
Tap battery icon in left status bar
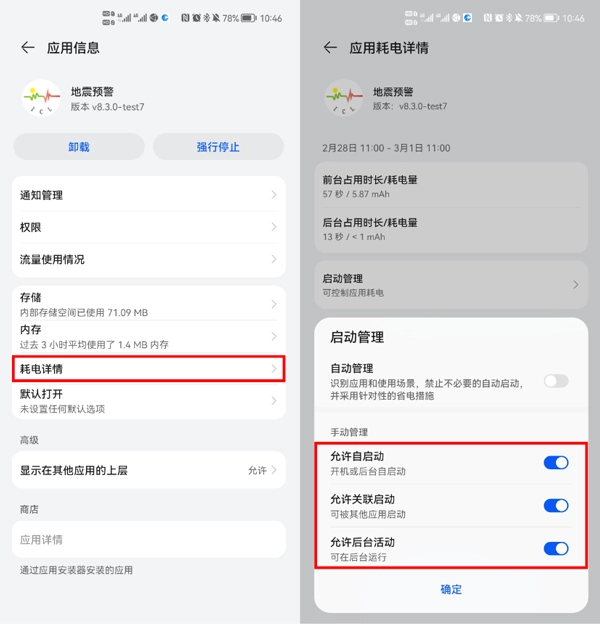(x=249, y=18)
